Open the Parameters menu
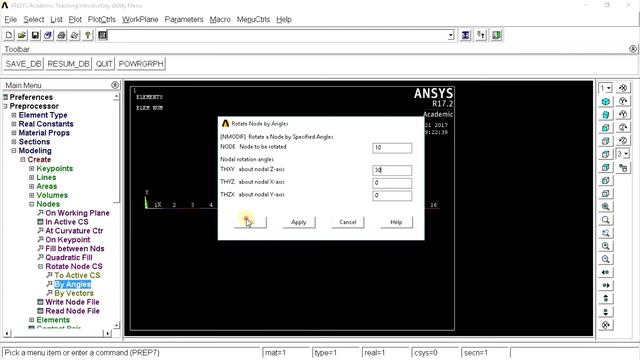 (x=184, y=19)
